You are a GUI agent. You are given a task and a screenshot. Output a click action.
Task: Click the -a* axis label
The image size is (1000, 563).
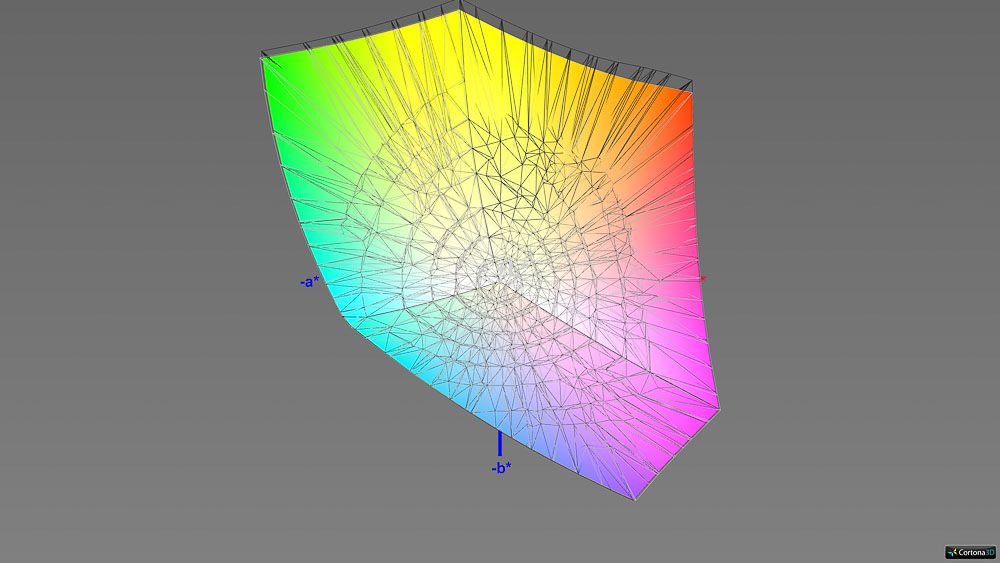click(309, 281)
